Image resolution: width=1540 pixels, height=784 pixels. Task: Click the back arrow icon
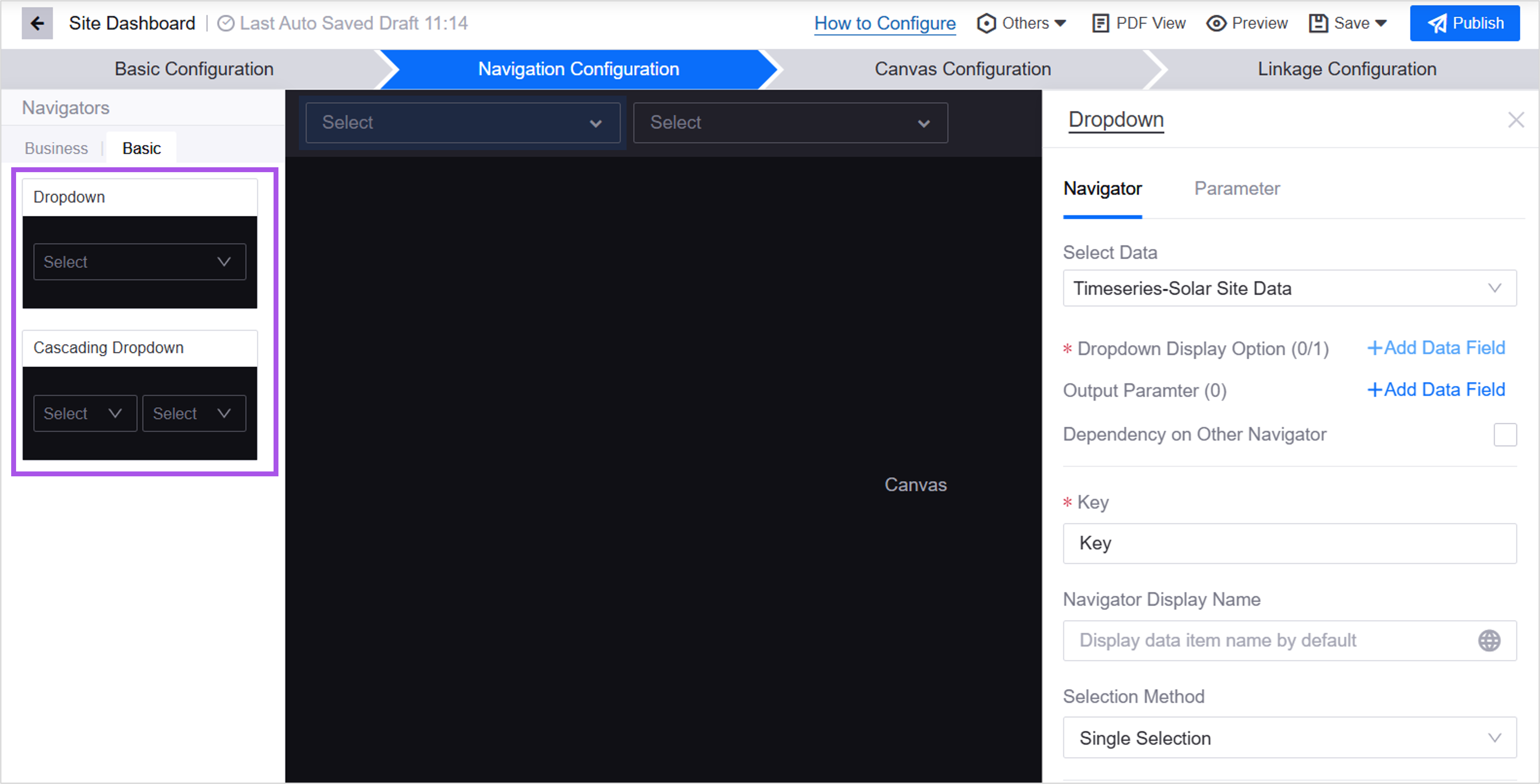(x=37, y=23)
